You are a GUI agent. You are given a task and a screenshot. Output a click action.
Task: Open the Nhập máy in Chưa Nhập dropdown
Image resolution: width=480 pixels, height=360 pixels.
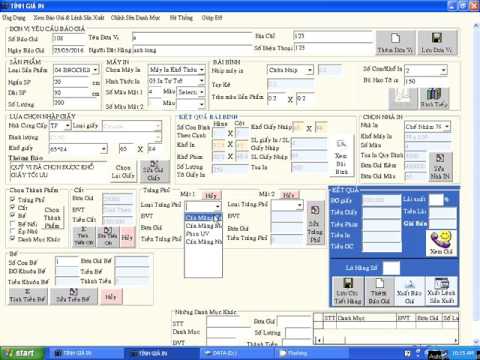point(310,70)
